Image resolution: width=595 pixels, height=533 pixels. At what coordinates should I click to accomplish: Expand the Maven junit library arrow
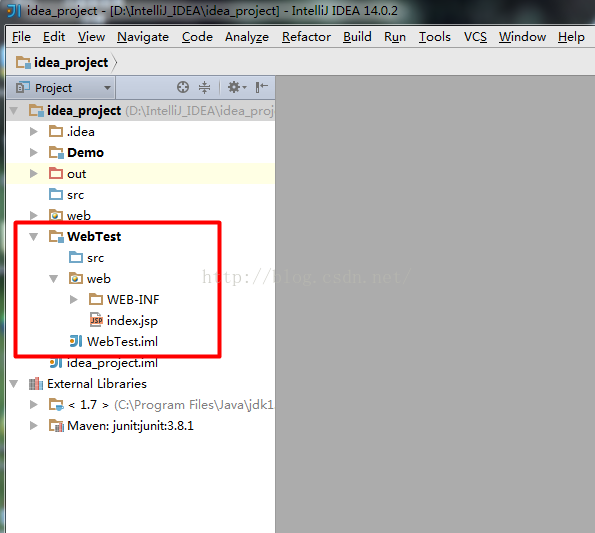click(x=34, y=426)
